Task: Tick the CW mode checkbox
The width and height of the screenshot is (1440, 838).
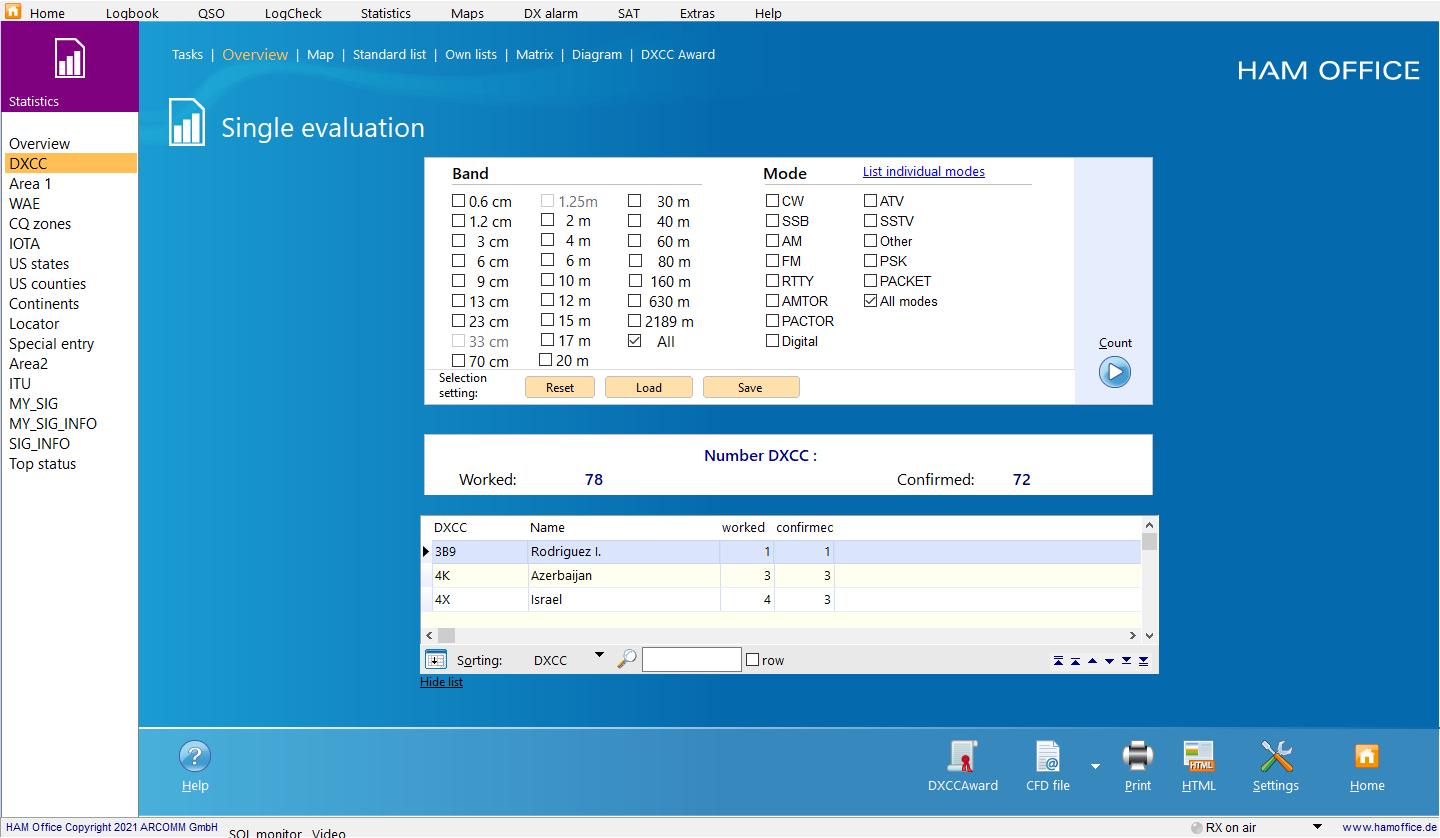Action: 772,201
